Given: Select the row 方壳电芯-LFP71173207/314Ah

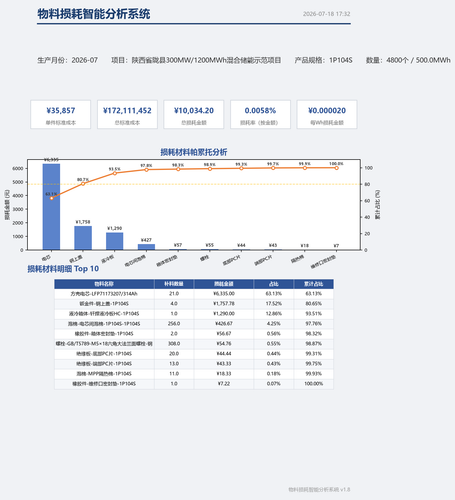Looking at the screenshot, I should point(194,294).
